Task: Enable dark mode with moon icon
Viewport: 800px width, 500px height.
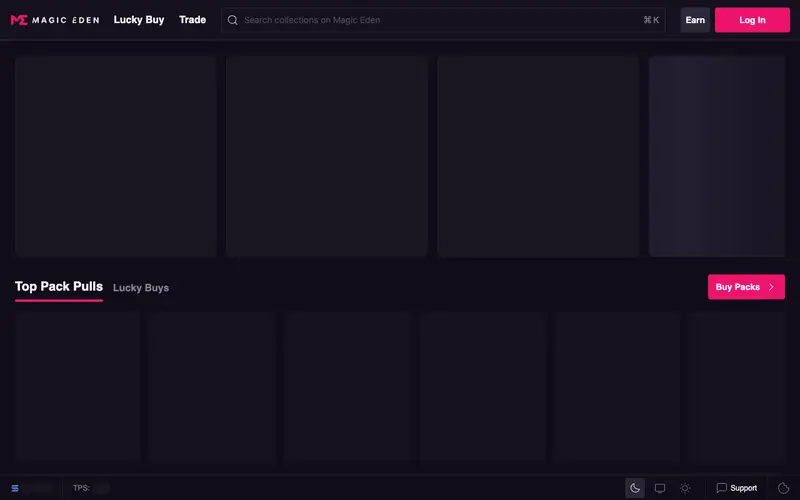Action: coord(635,488)
